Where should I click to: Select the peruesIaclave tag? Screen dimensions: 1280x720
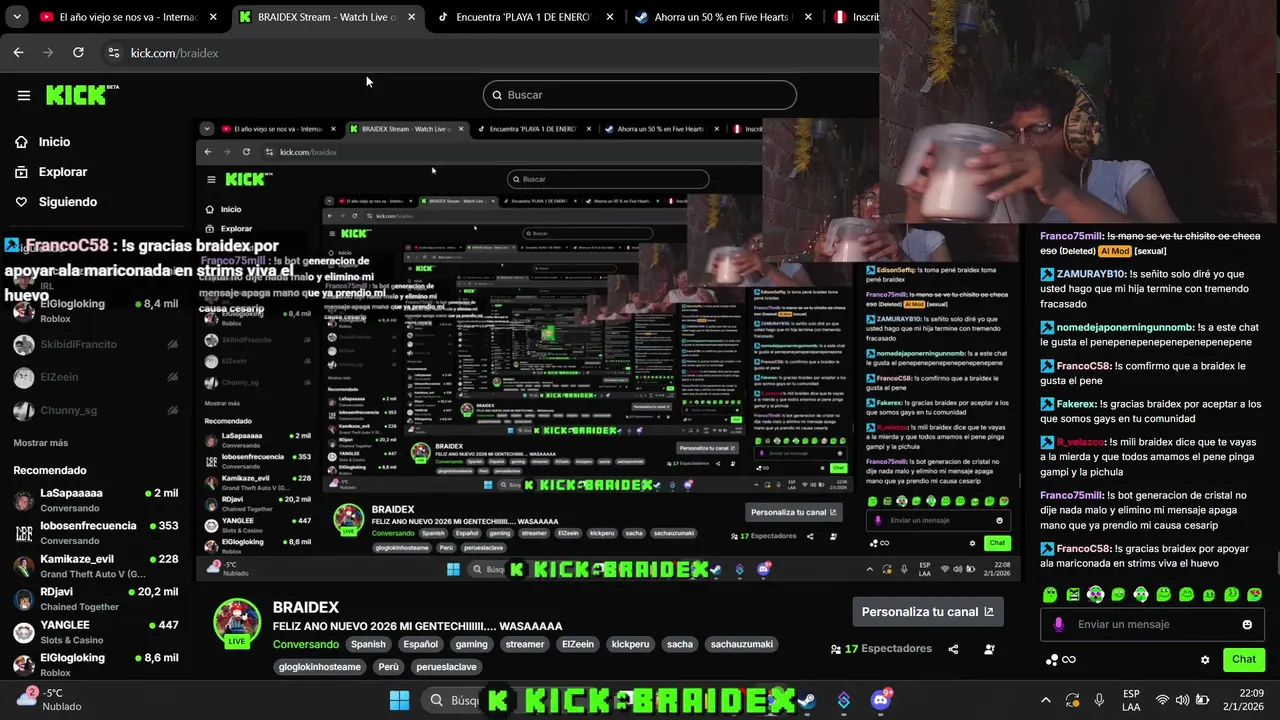pyautogui.click(x=447, y=667)
